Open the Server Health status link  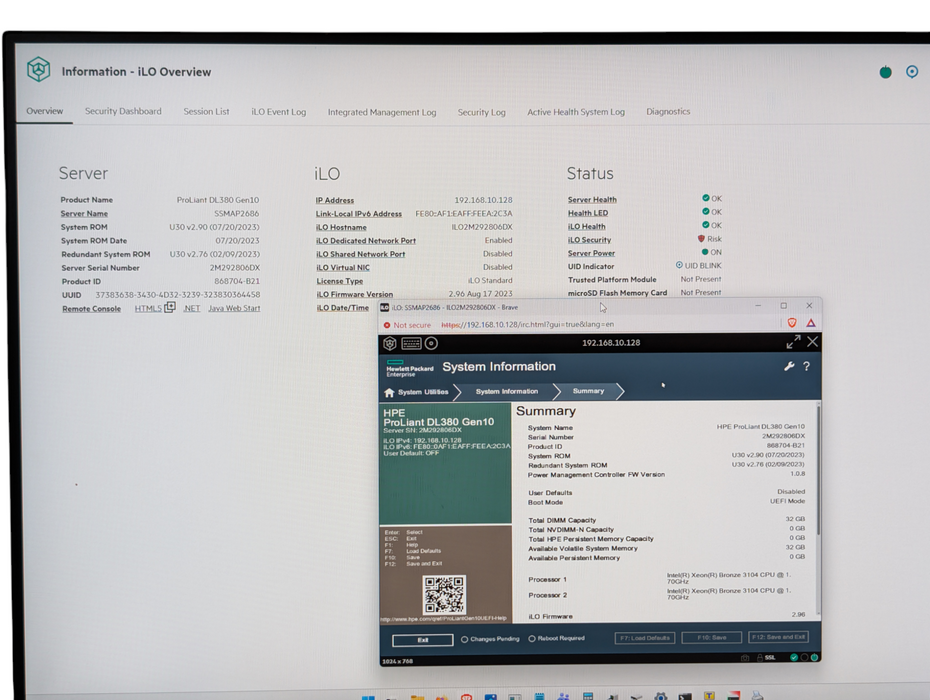592,200
